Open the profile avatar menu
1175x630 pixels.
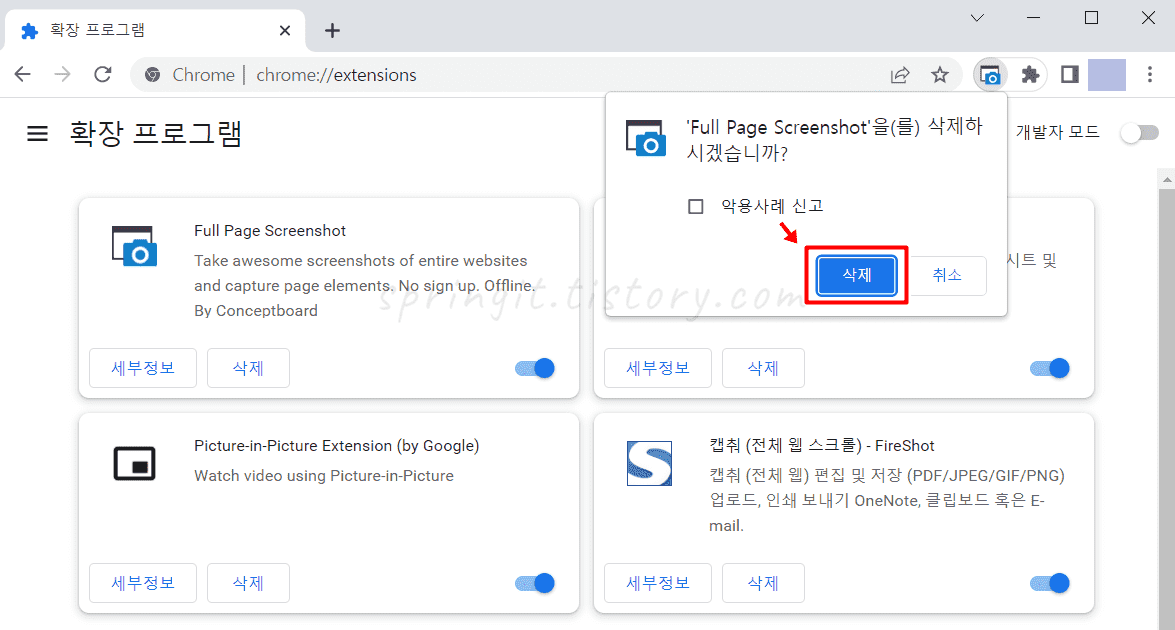coord(1107,75)
